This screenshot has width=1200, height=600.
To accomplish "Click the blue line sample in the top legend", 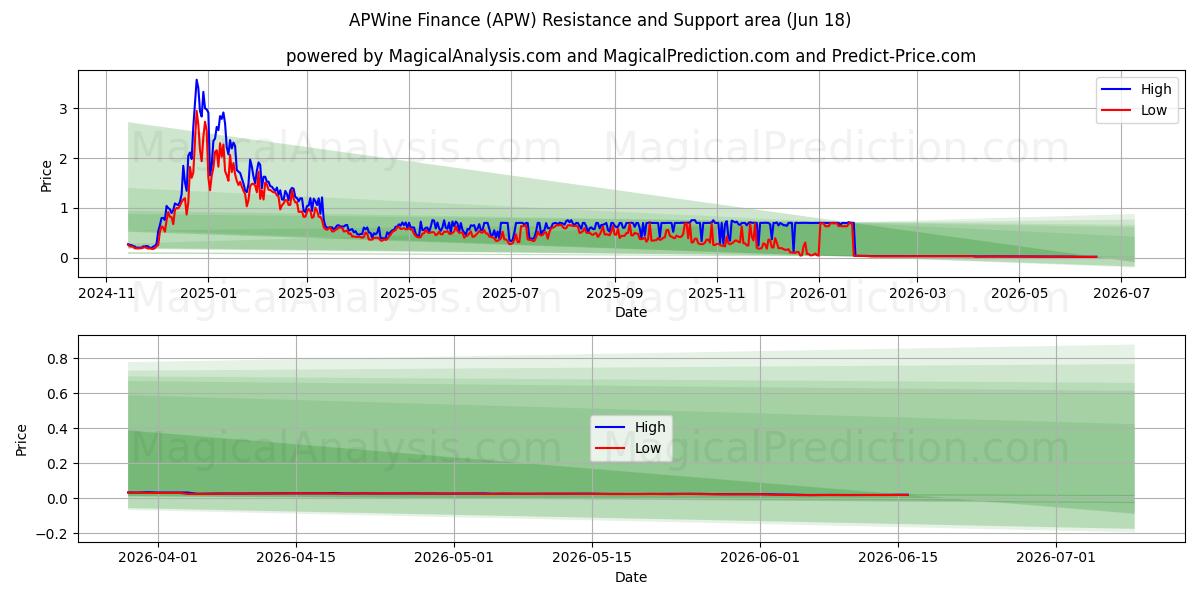I will point(1117,90).
